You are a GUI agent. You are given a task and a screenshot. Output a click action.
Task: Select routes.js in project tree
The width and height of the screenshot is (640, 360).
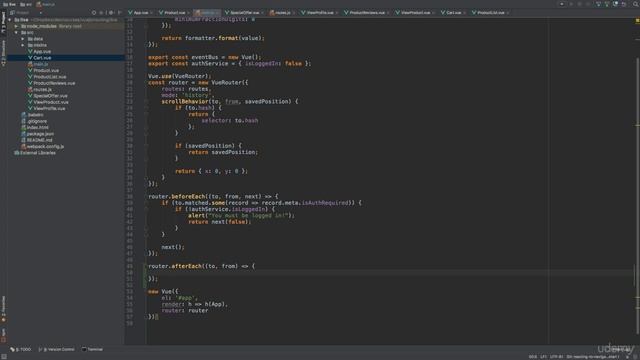40,89
